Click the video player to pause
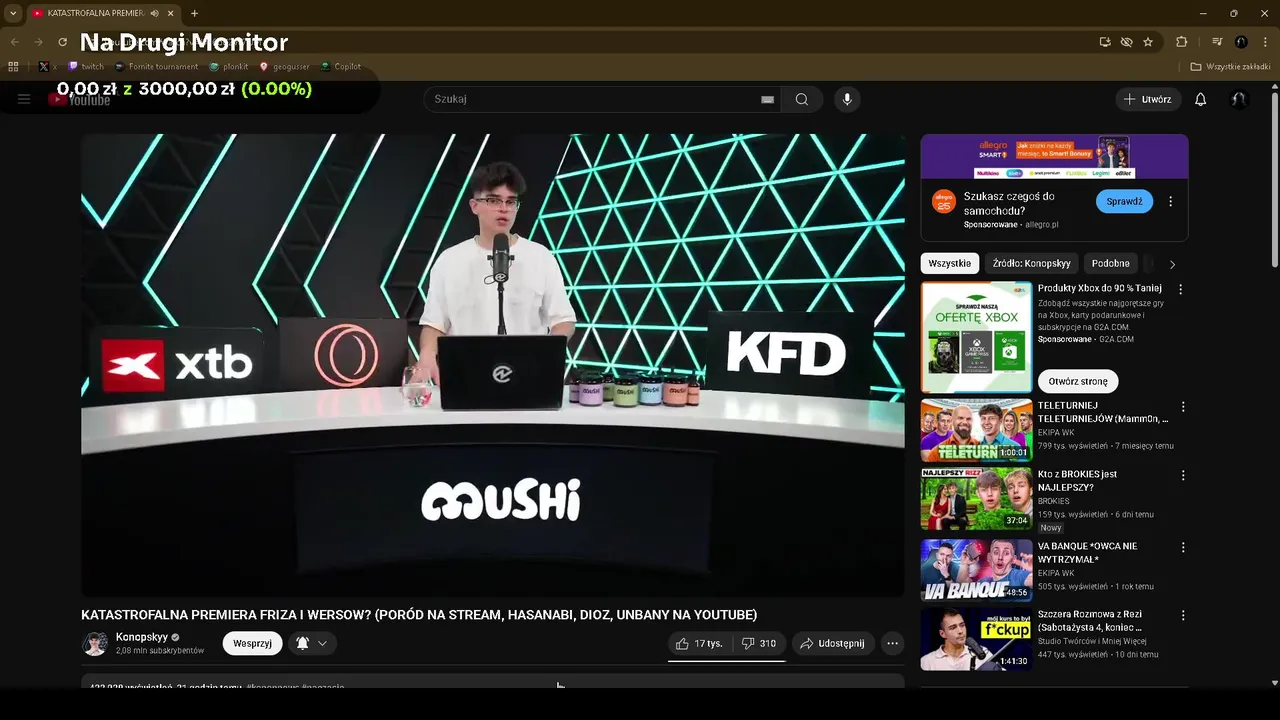Screen dimensions: 1280x720 [493, 365]
